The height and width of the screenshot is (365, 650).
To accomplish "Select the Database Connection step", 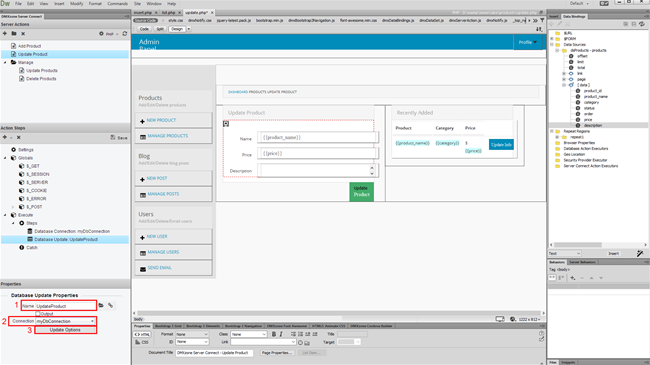I will pos(72,231).
